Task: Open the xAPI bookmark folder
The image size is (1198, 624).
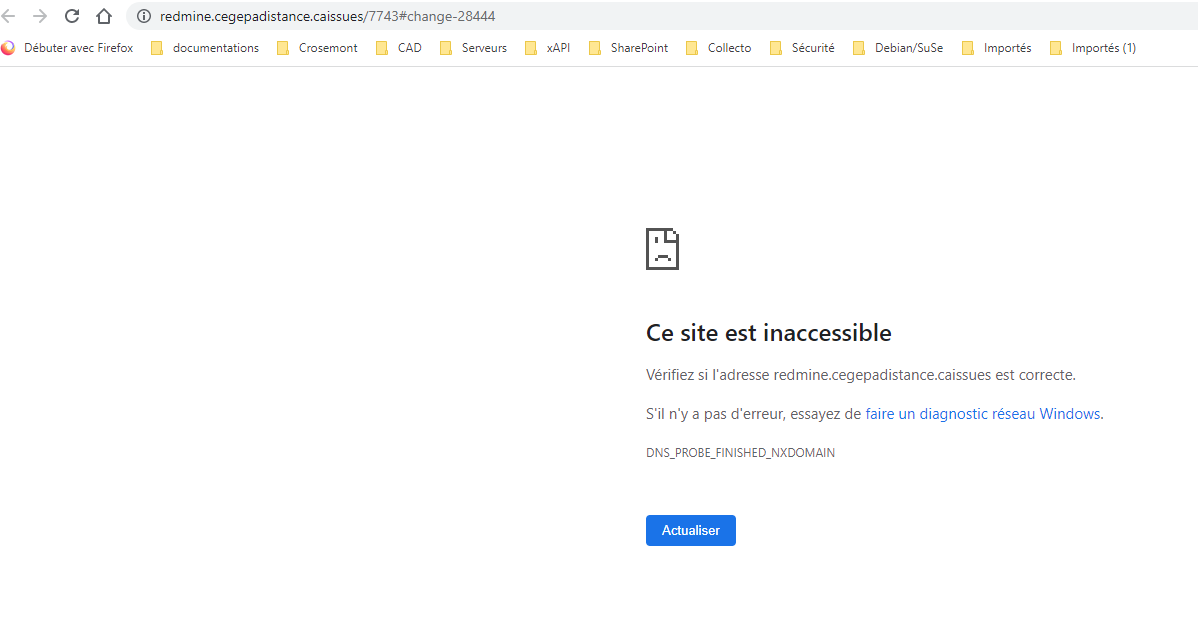Action: point(548,48)
